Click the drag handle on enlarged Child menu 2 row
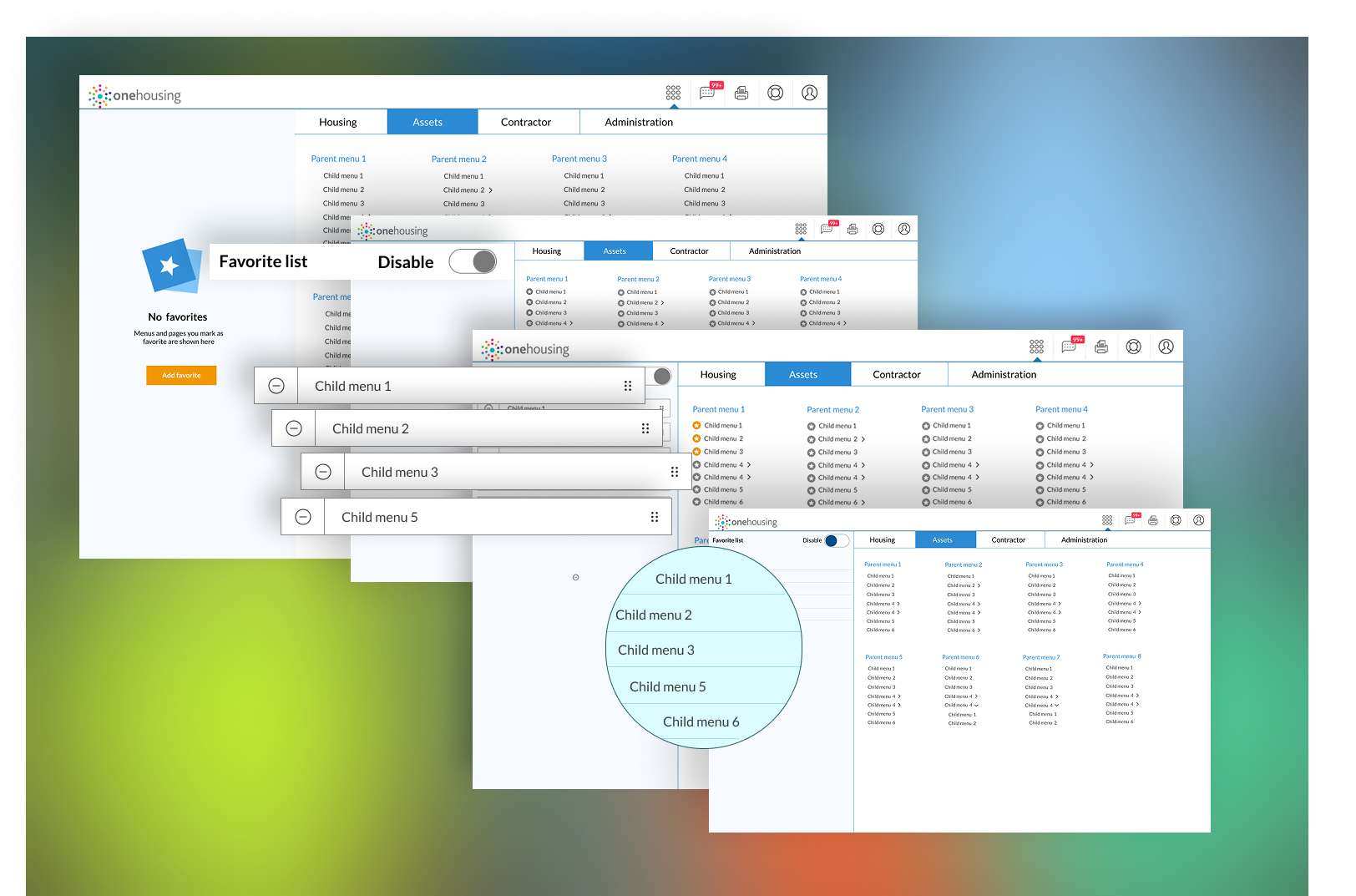The width and height of the screenshot is (1356, 896). (x=645, y=428)
